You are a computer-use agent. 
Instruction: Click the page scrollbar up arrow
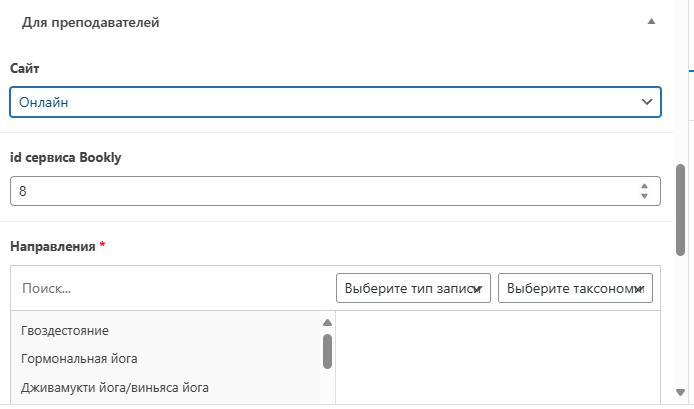point(681,6)
